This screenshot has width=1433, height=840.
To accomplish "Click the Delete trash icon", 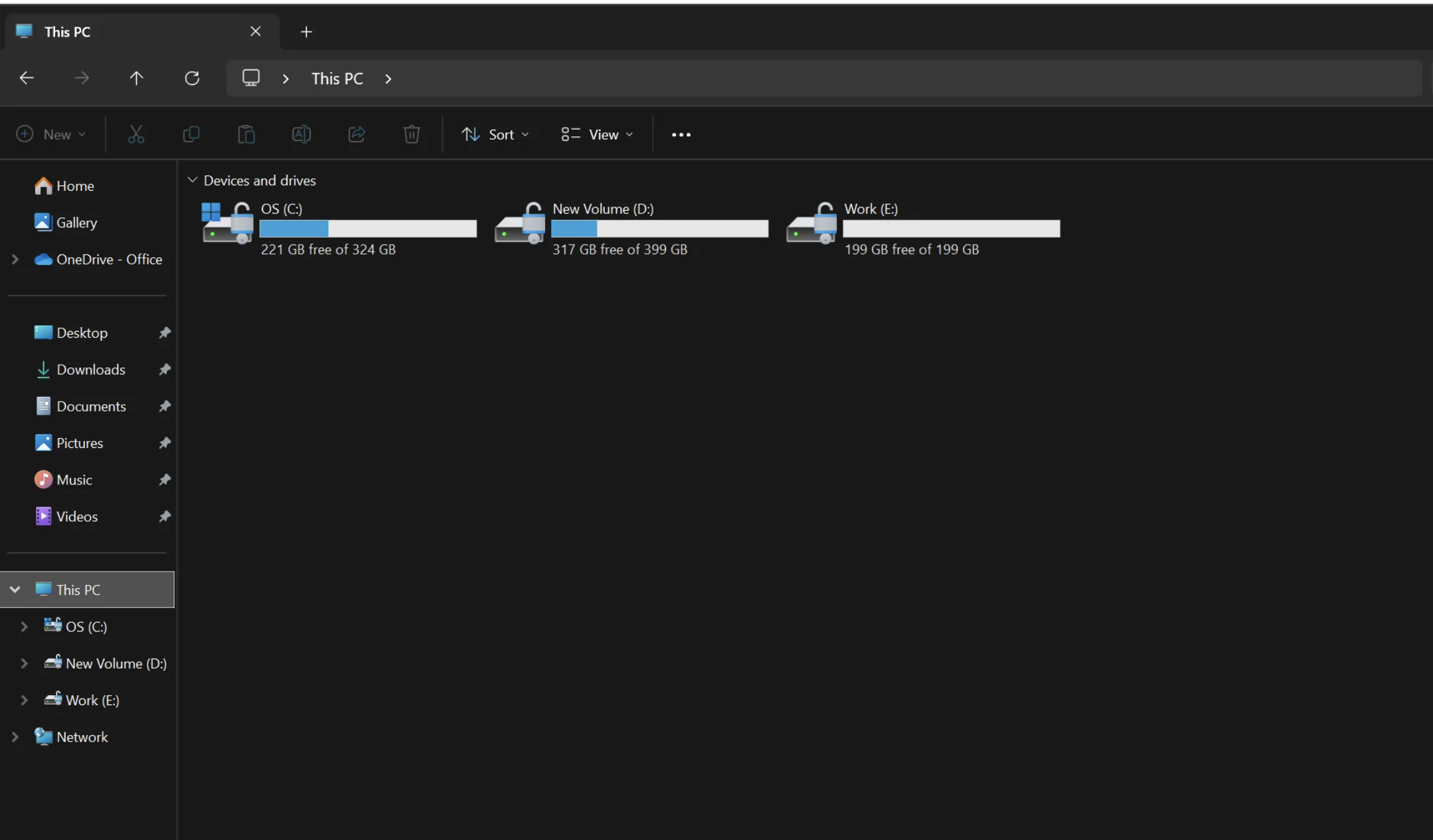I will pos(412,134).
